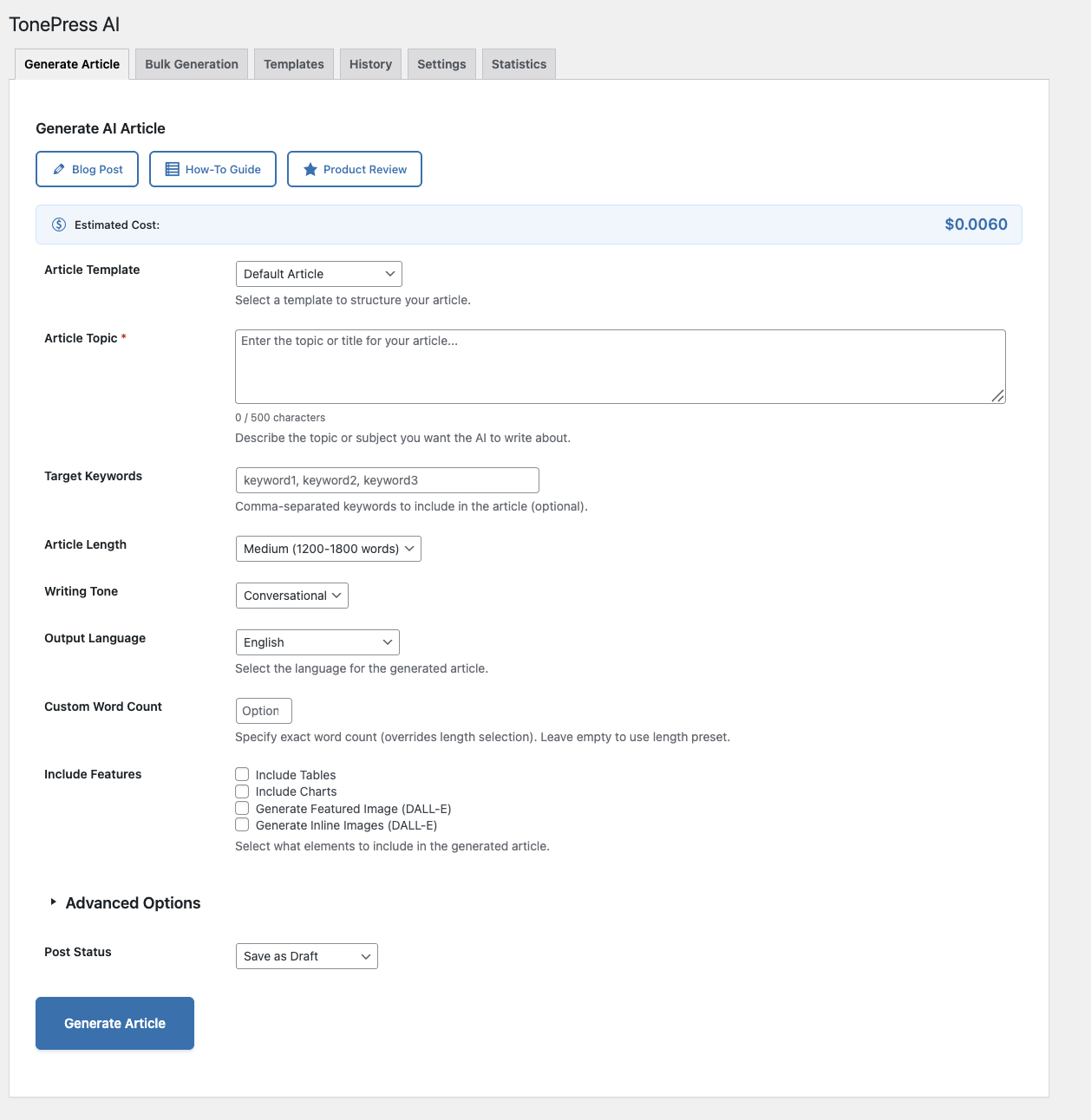
Task: Open the Article Length dropdown
Action: click(x=329, y=549)
